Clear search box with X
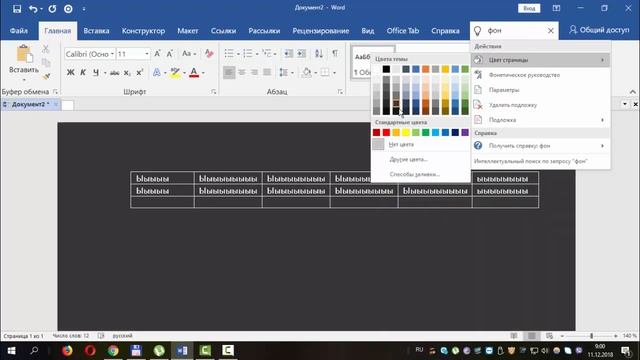The image size is (640, 360). pyautogui.click(x=551, y=31)
